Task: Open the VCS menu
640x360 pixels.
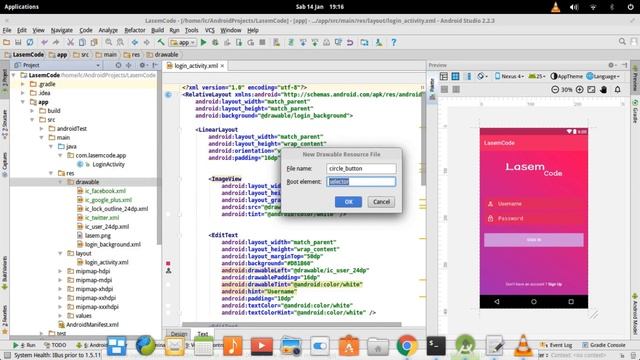Action: point(209,30)
